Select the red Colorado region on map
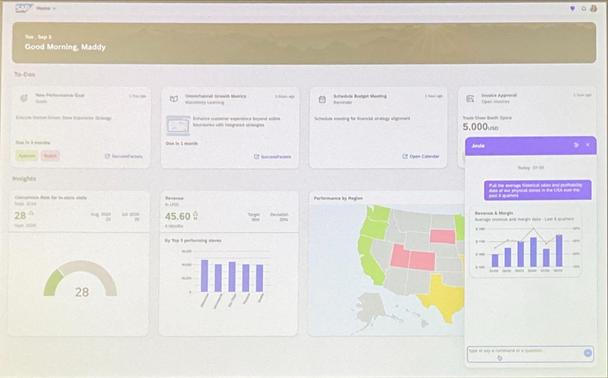608x378 pixels. click(423, 260)
